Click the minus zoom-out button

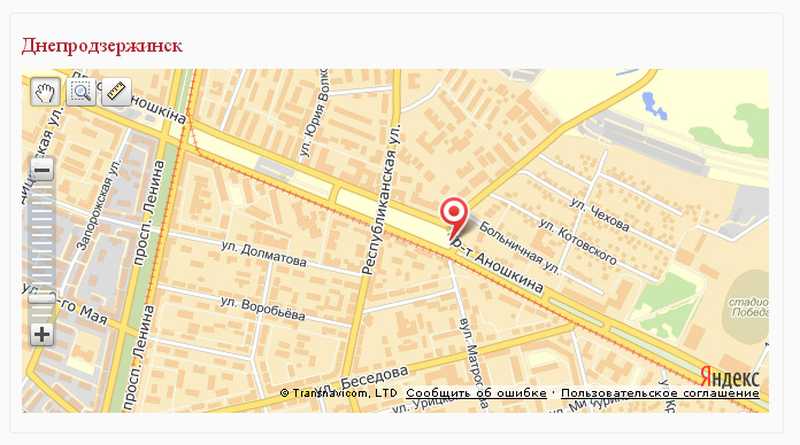pyautogui.click(x=42, y=169)
